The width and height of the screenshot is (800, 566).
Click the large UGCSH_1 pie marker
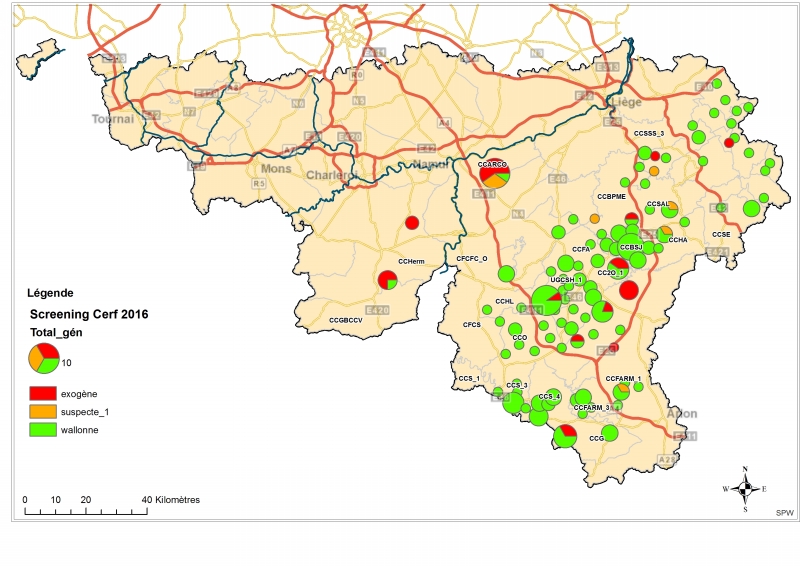pos(546,299)
